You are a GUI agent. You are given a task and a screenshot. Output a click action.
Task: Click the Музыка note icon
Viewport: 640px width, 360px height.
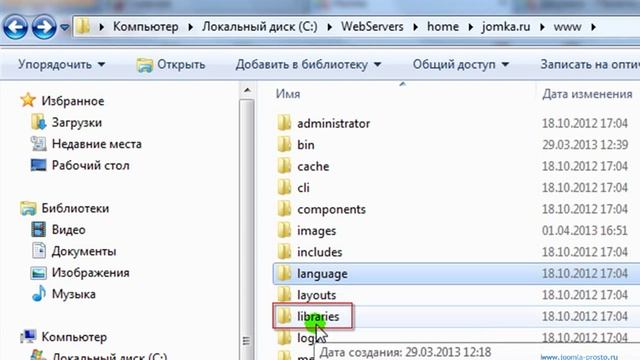tap(39, 293)
